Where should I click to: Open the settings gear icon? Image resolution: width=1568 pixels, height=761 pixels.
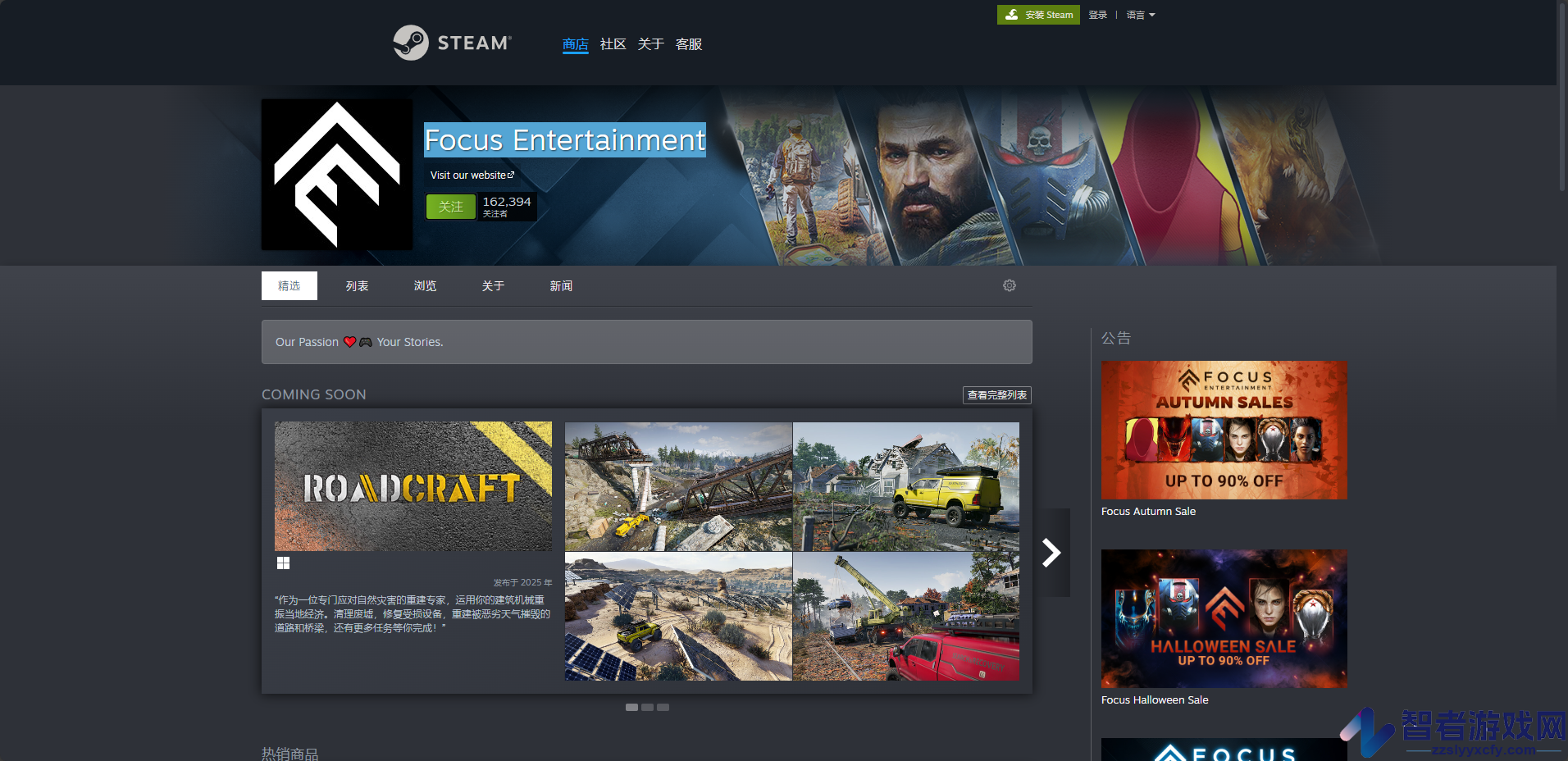click(1010, 285)
